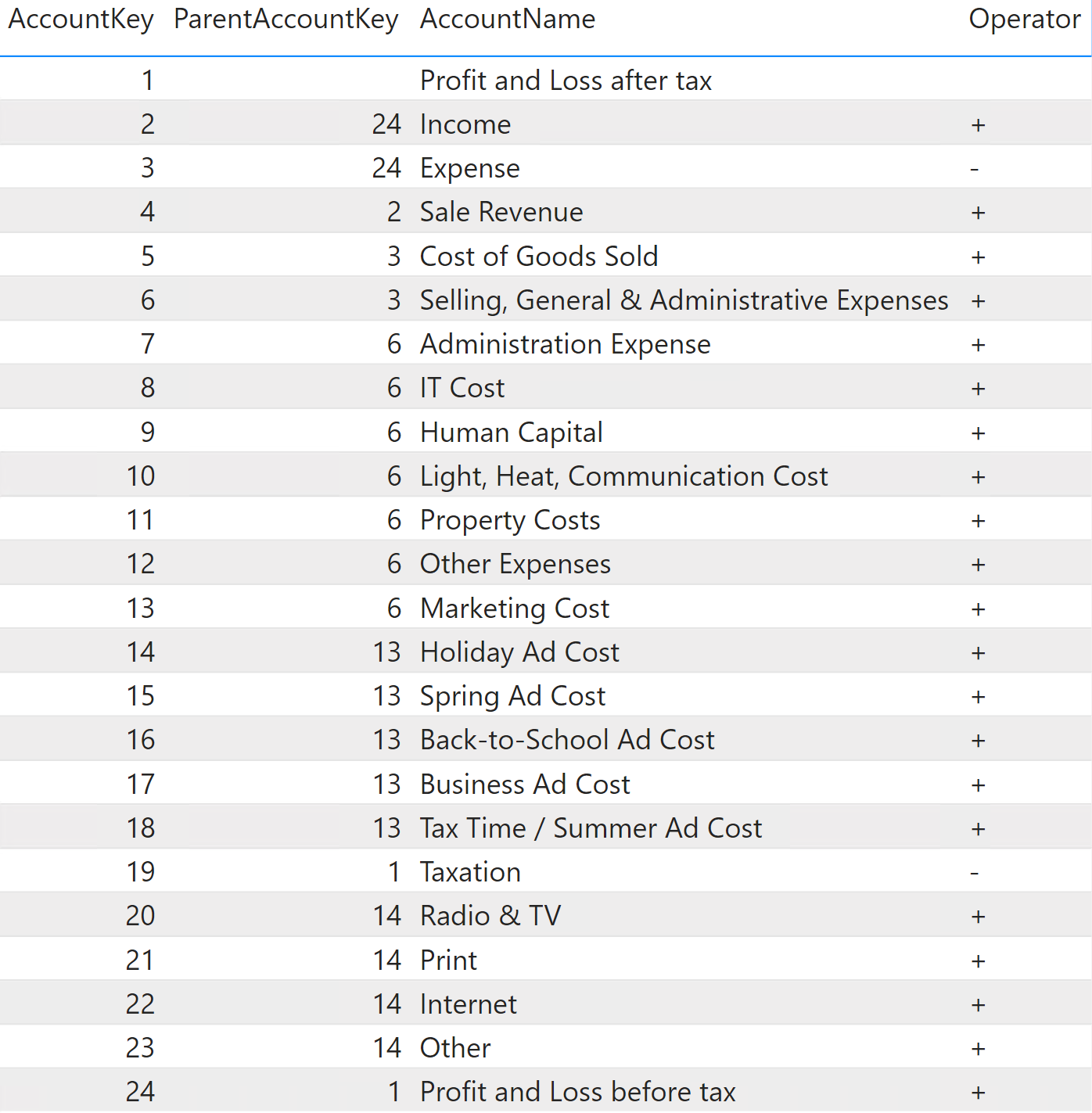Viewport: 1092px width, 1113px height.
Task: Select the 'Holiday Ad Cost' cell
Action: point(519,653)
